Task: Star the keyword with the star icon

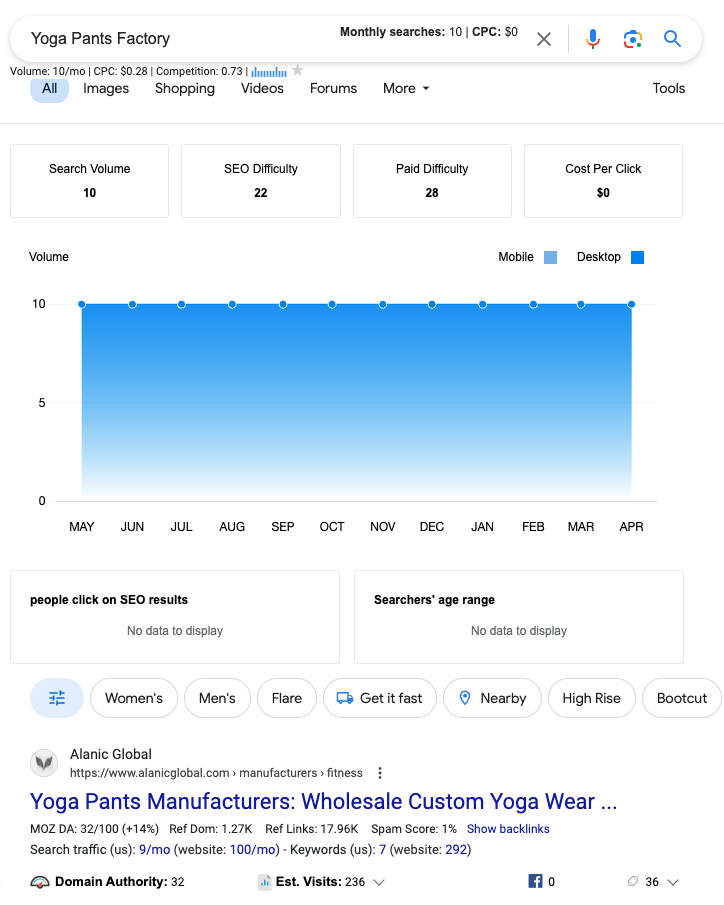Action: (x=297, y=71)
